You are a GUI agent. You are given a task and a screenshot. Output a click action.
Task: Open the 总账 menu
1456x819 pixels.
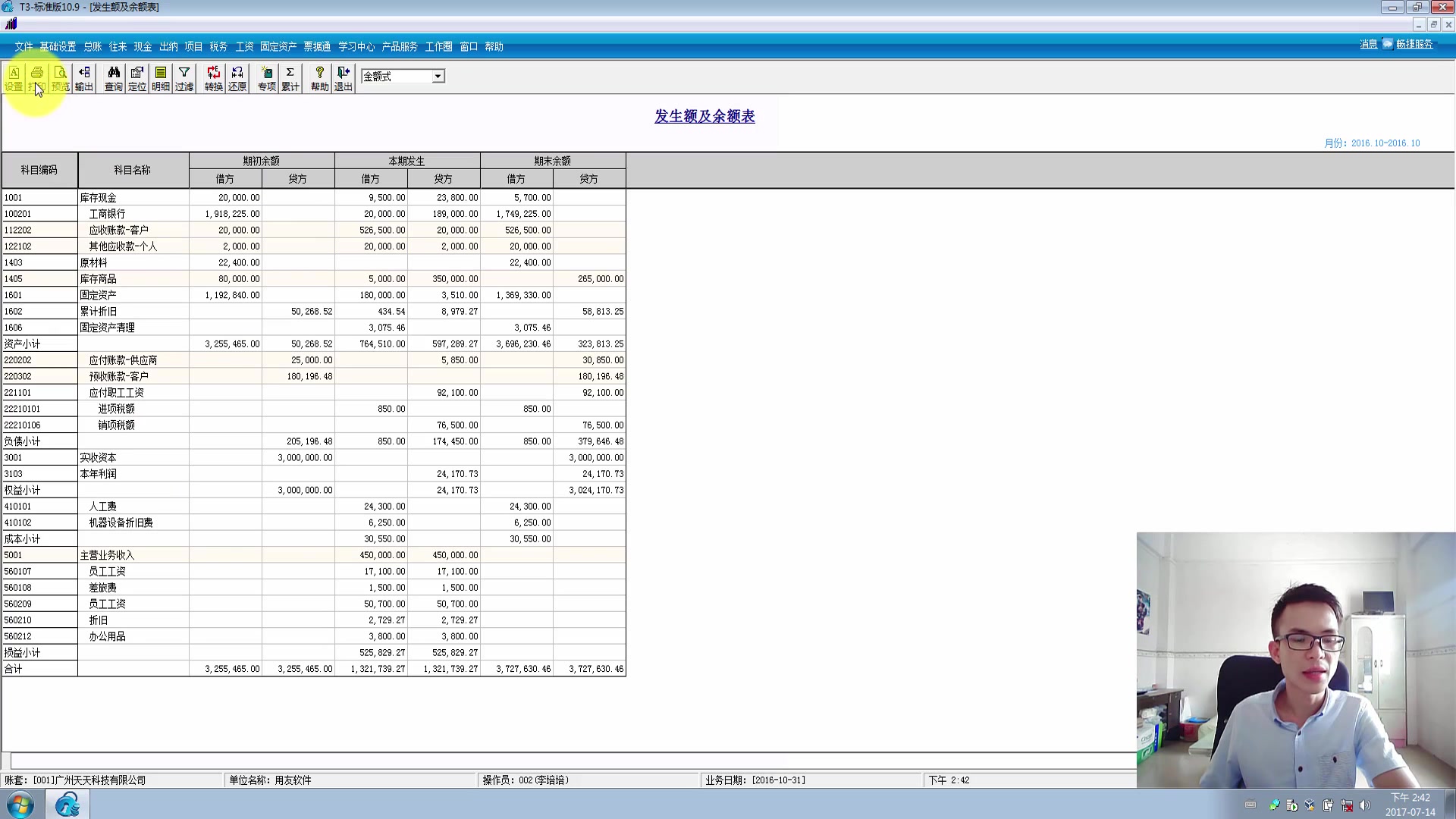[93, 47]
